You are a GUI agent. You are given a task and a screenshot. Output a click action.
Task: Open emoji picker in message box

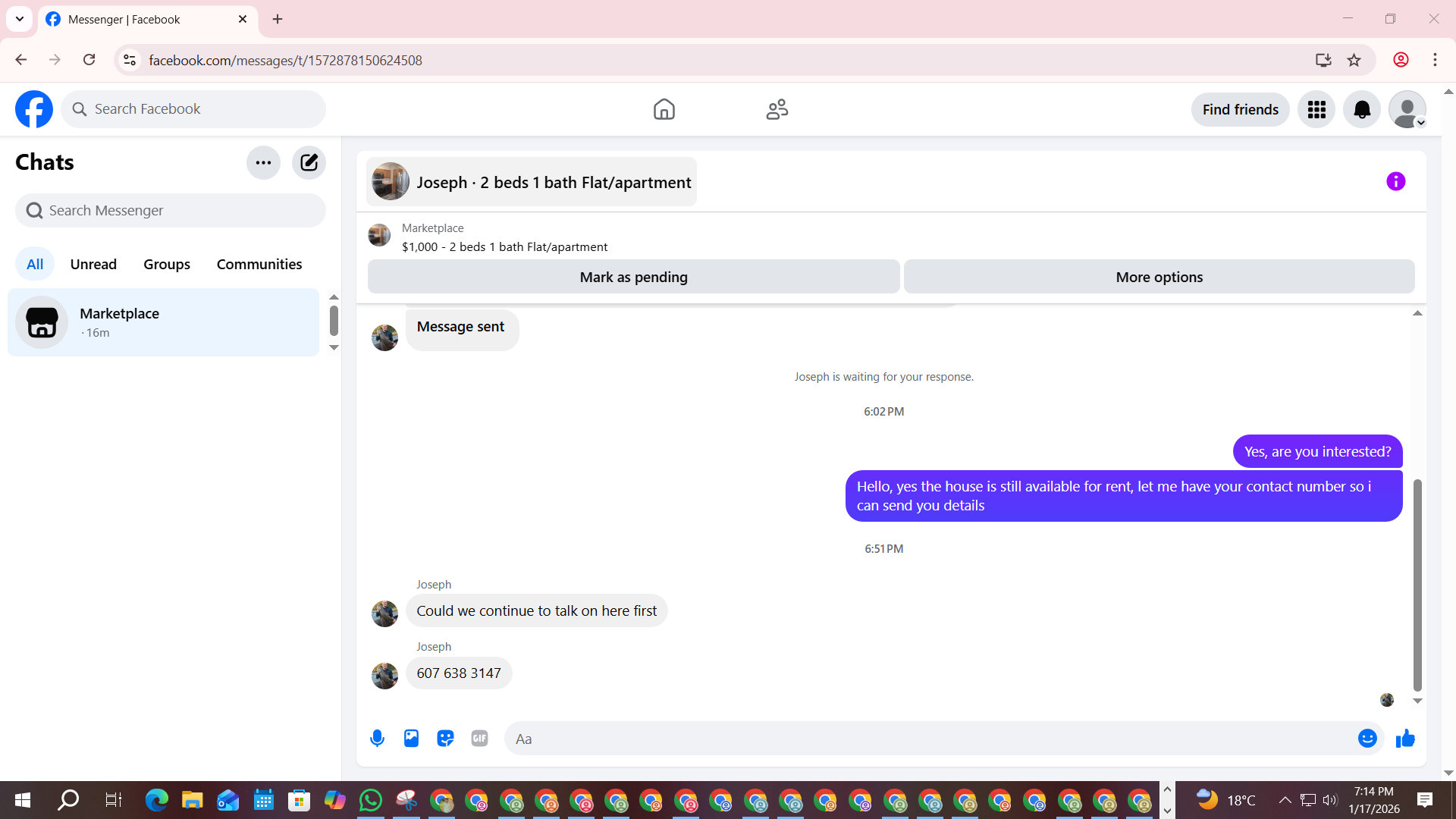coord(1367,738)
